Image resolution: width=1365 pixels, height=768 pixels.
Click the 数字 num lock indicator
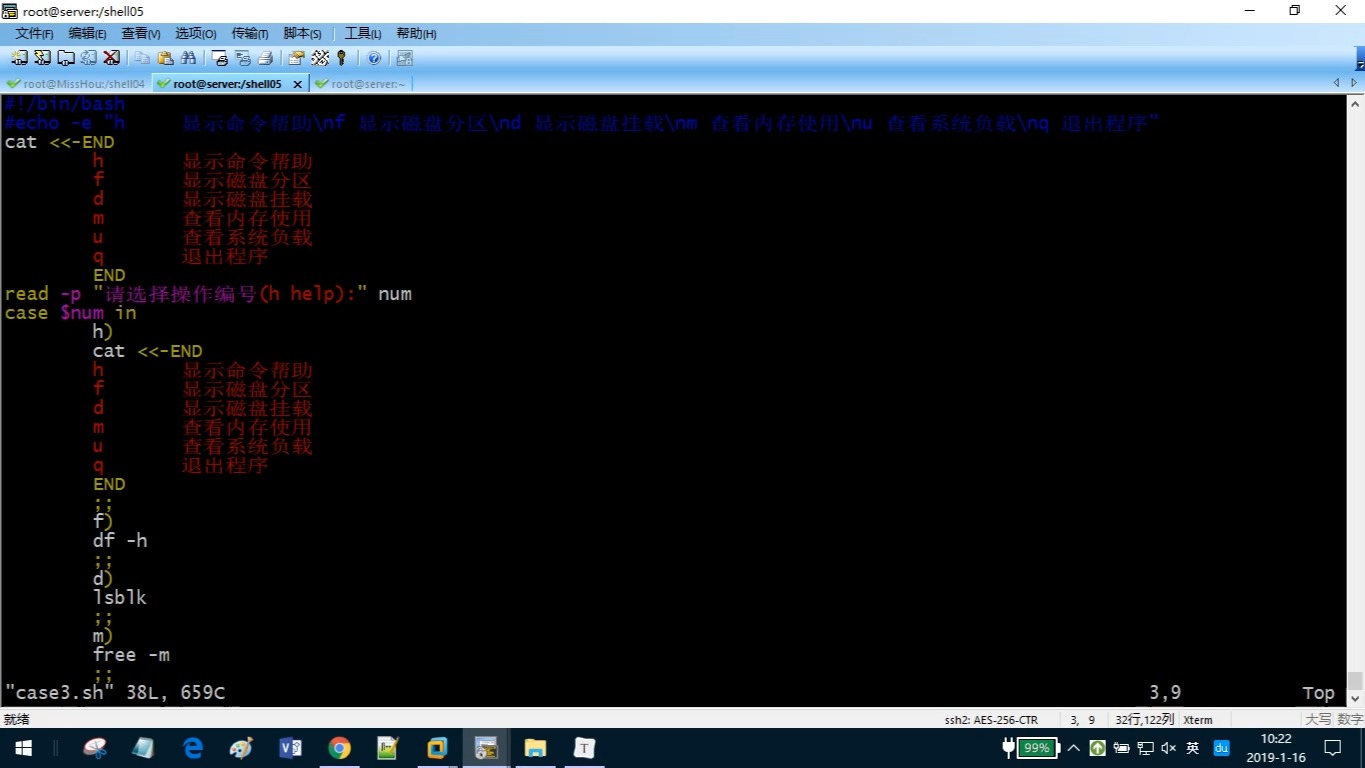pos(1350,720)
